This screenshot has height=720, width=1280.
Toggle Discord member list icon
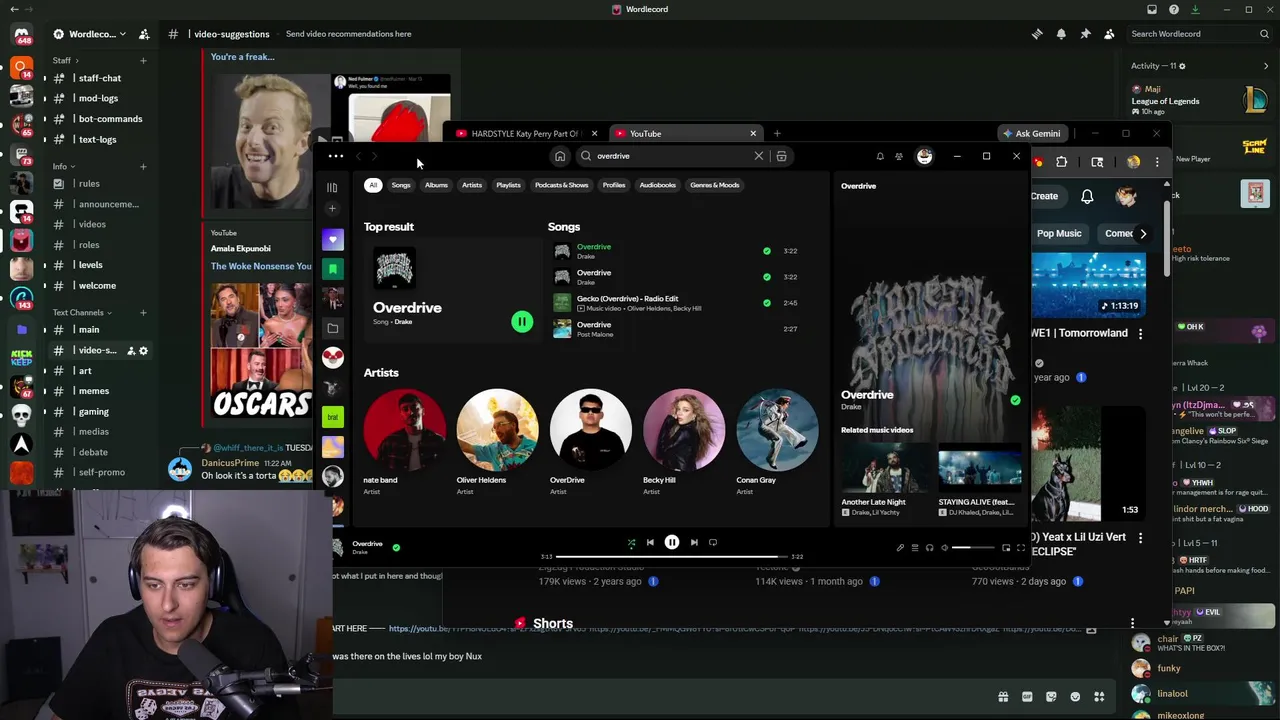pyautogui.click(x=1109, y=34)
